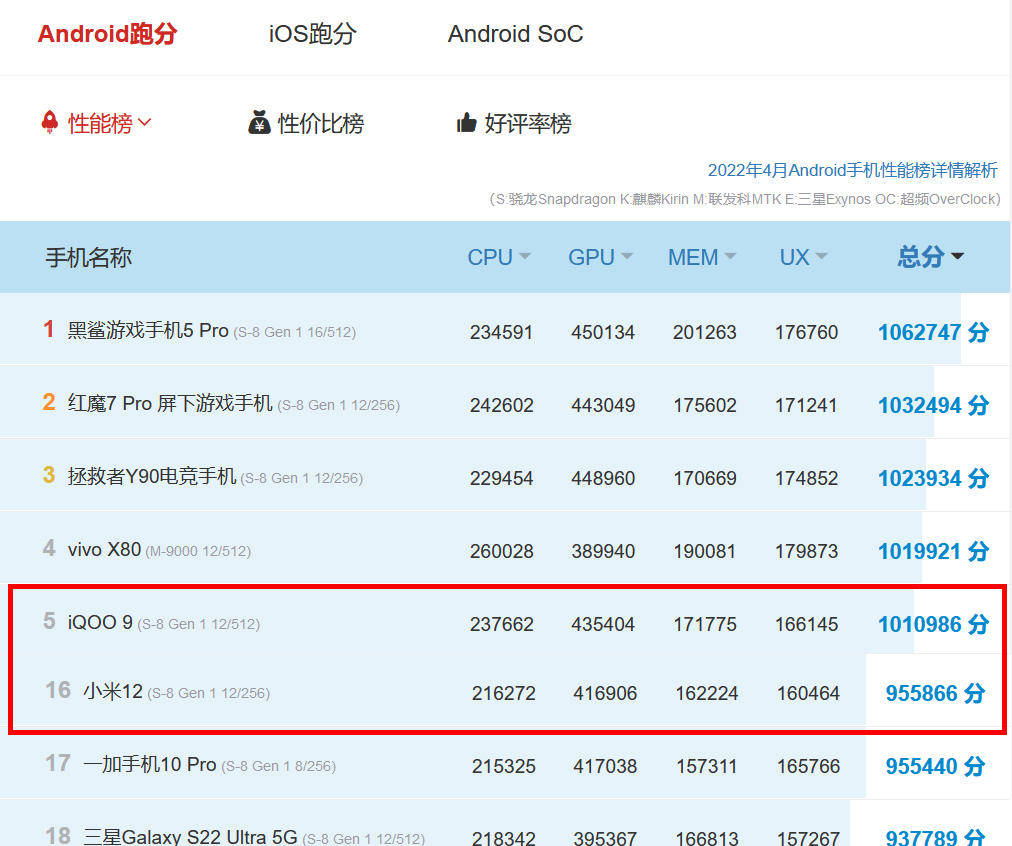Viewport: 1012px width, 846px height.
Task: Click total score 1062747 分
Action: click(x=933, y=332)
